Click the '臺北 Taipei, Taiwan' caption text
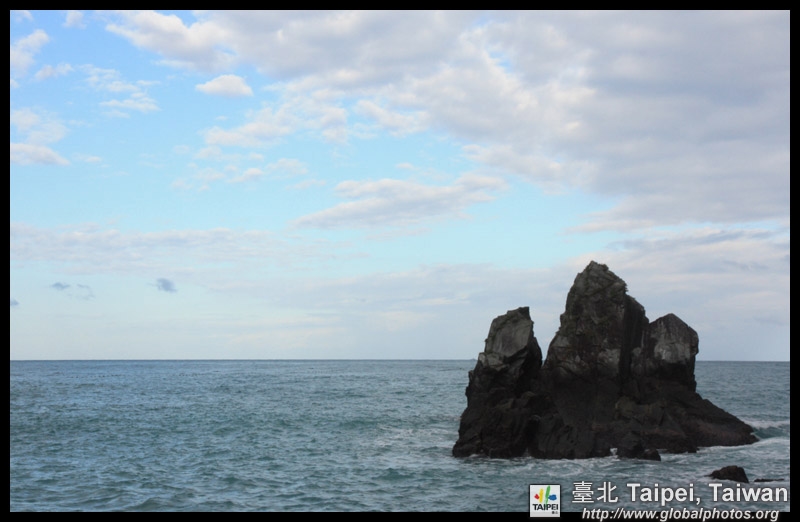800x522 pixels. pos(679,493)
